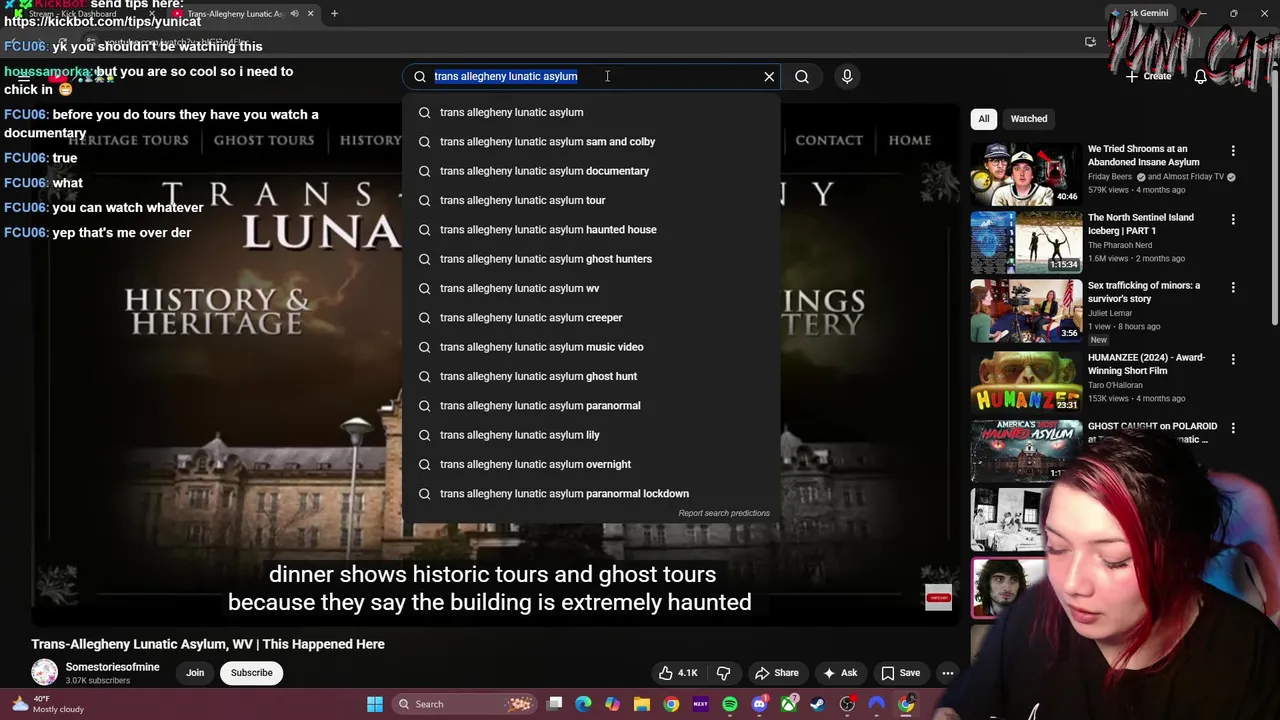Click the YouTube search magnifier button
The image size is (1280, 720).
(802, 76)
